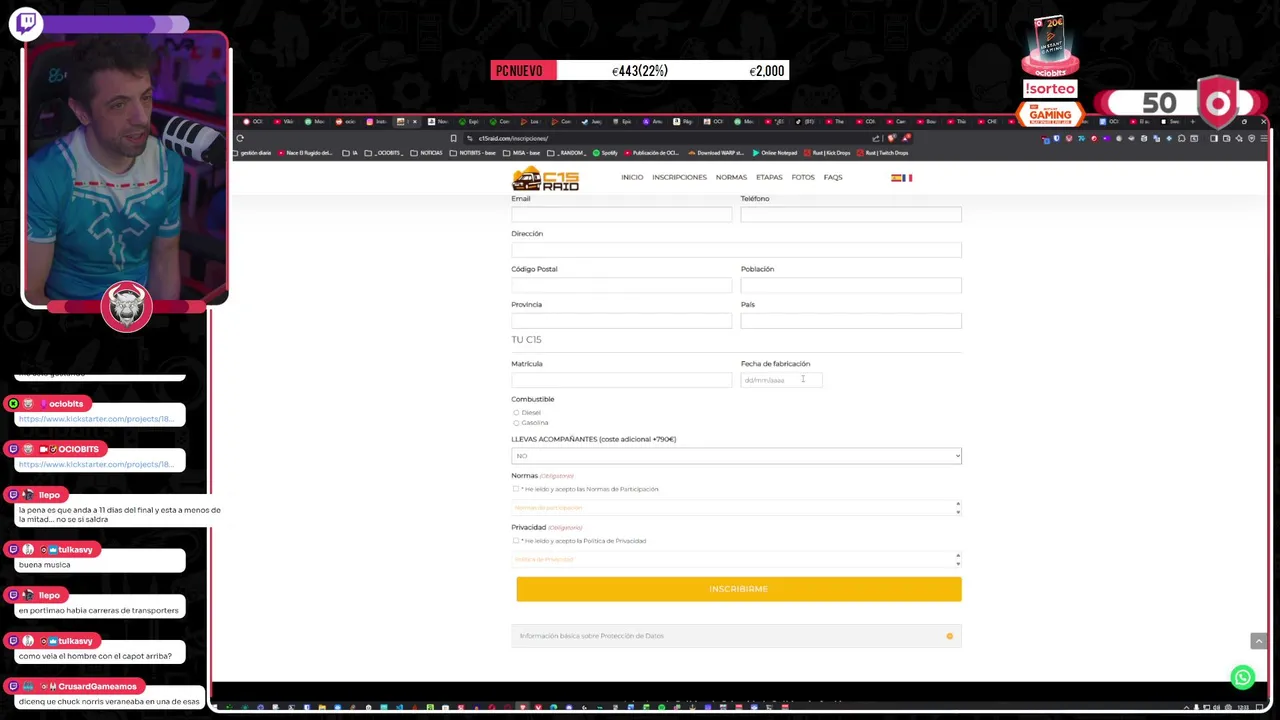The width and height of the screenshot is (1280, 720).
Task: Click the PCNUEVO donation goal progress bar
Action: point(639,71)
